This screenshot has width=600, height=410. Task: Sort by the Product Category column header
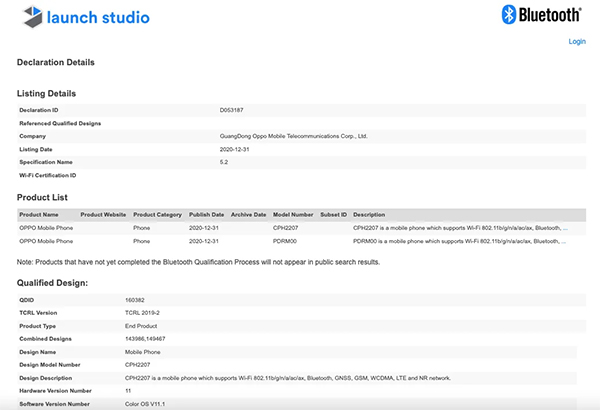(x=158, y=214)
